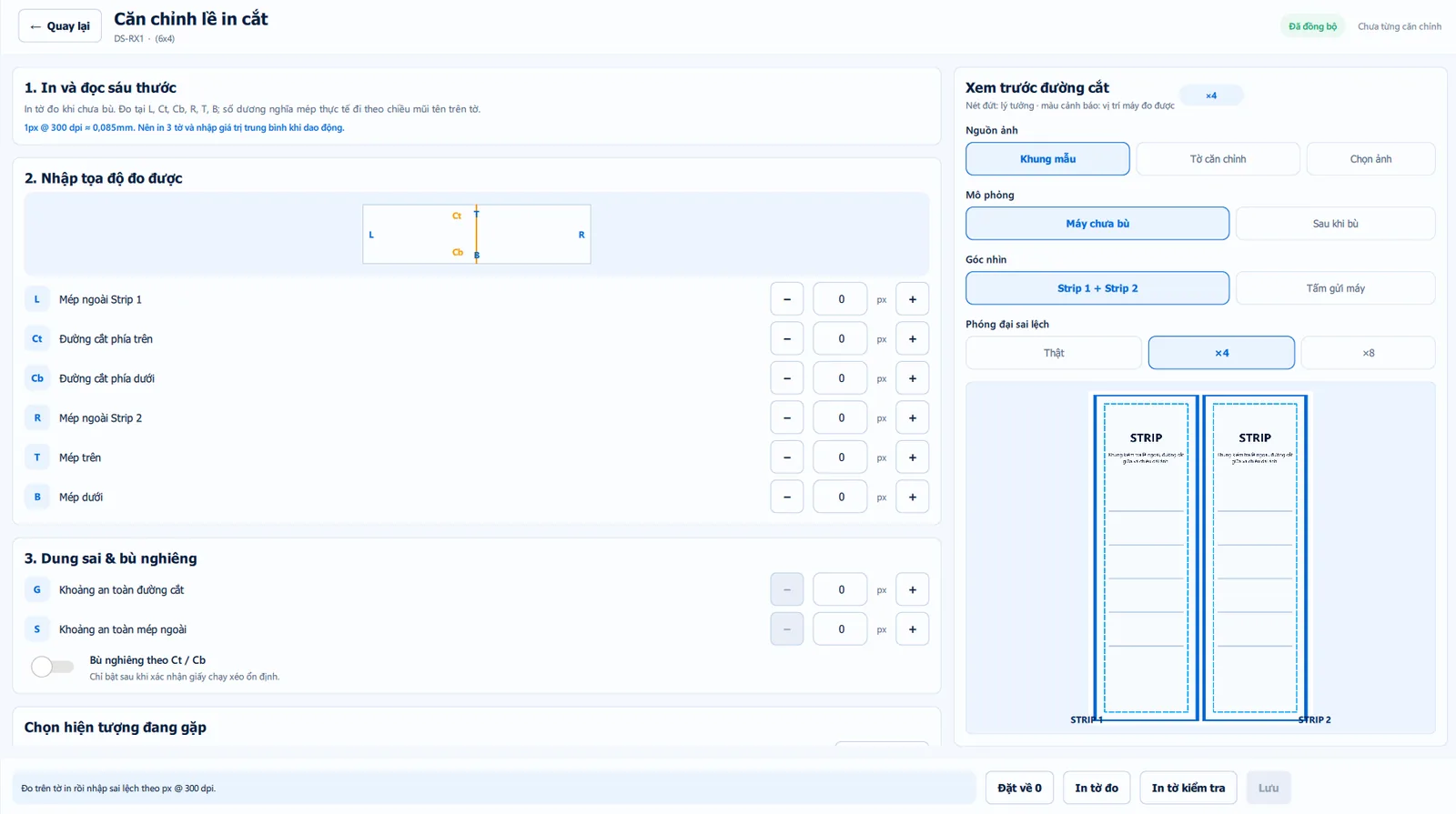Decrease the Mép ngoài Strip 1 value
1456x814 pixels.
pos(787,299)
